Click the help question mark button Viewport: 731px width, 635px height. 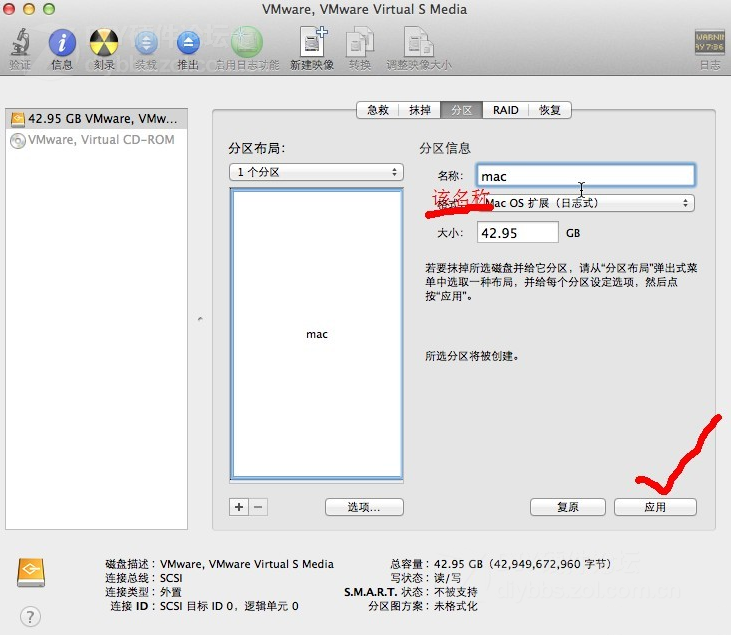(30, 617)
